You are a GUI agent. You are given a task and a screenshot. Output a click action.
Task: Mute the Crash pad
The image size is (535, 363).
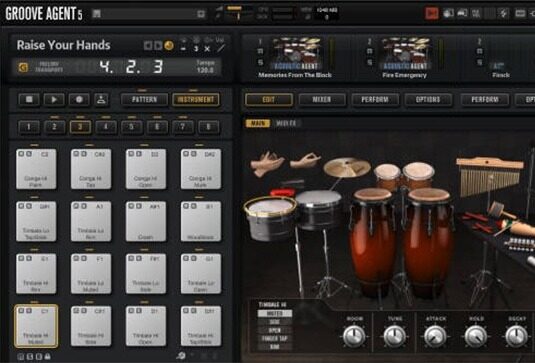pos(131,206)
